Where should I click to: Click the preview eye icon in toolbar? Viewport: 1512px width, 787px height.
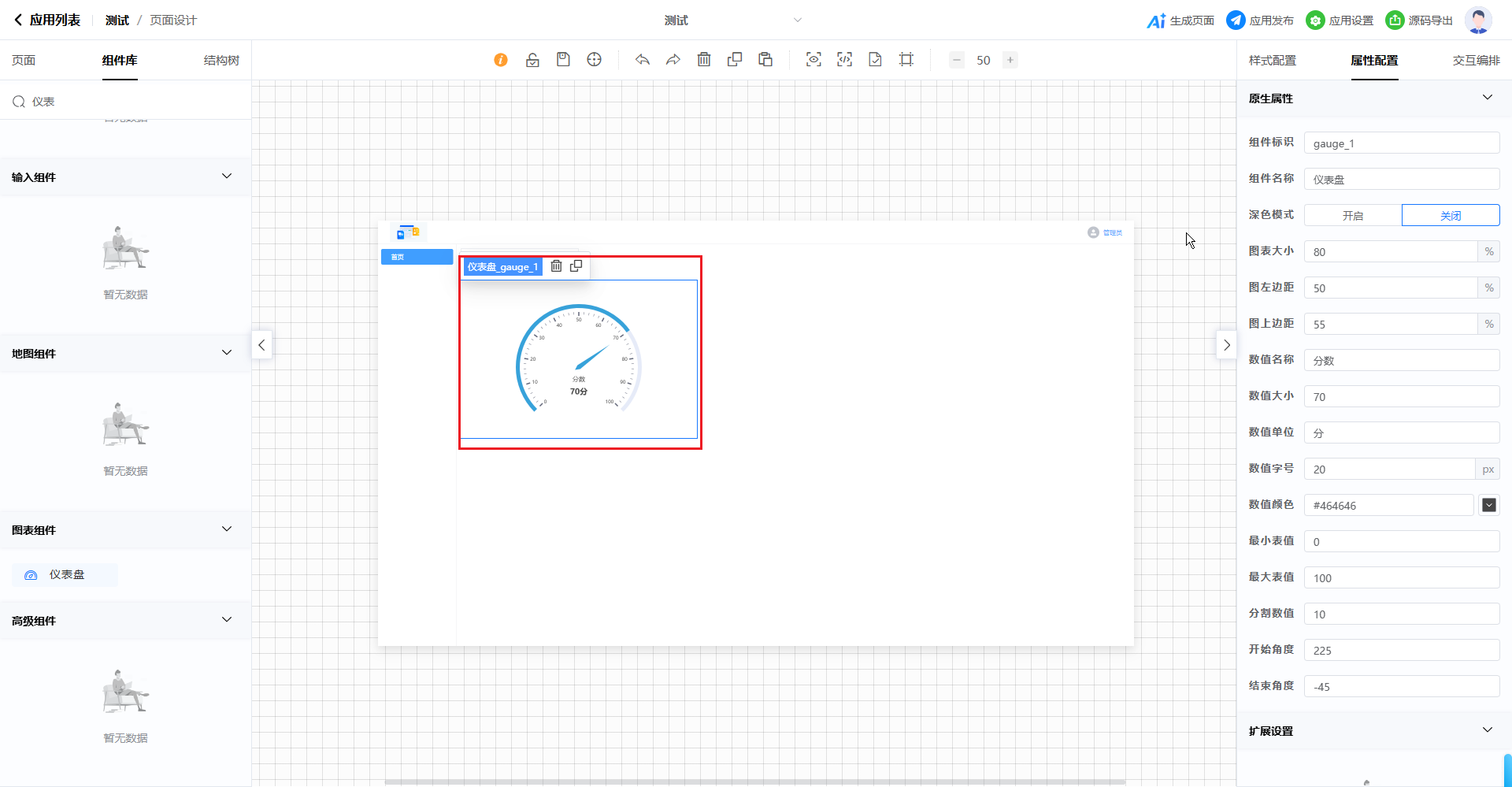813,60
